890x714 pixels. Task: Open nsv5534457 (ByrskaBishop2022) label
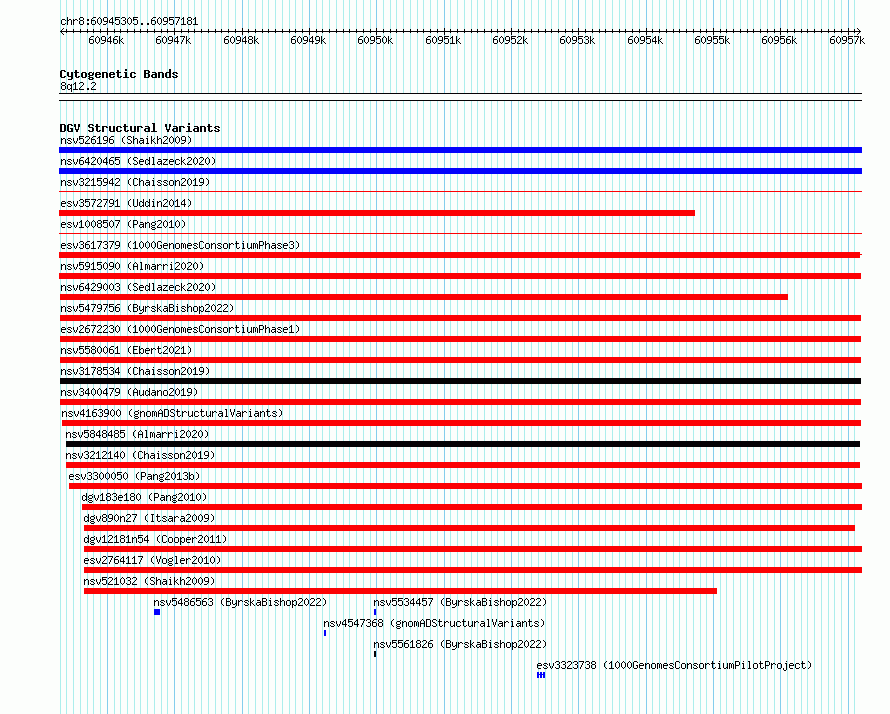[460, 602]
